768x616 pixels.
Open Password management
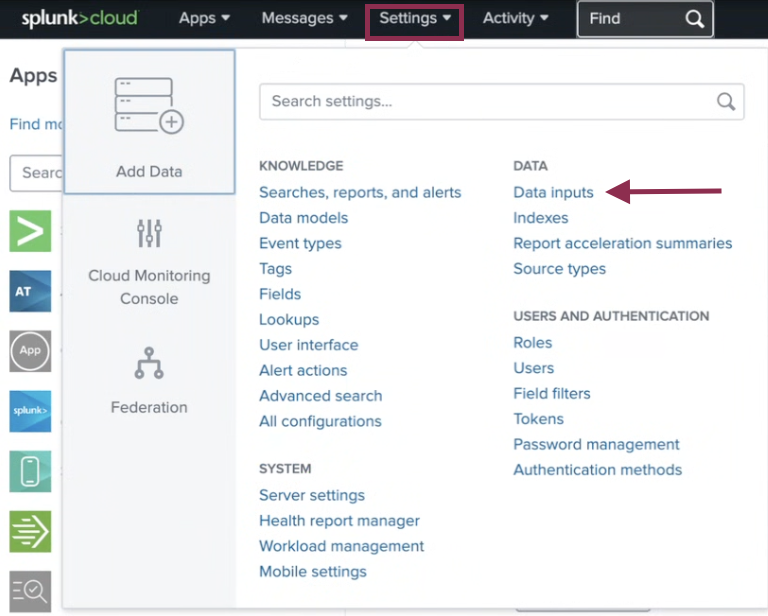click(596, 445)
